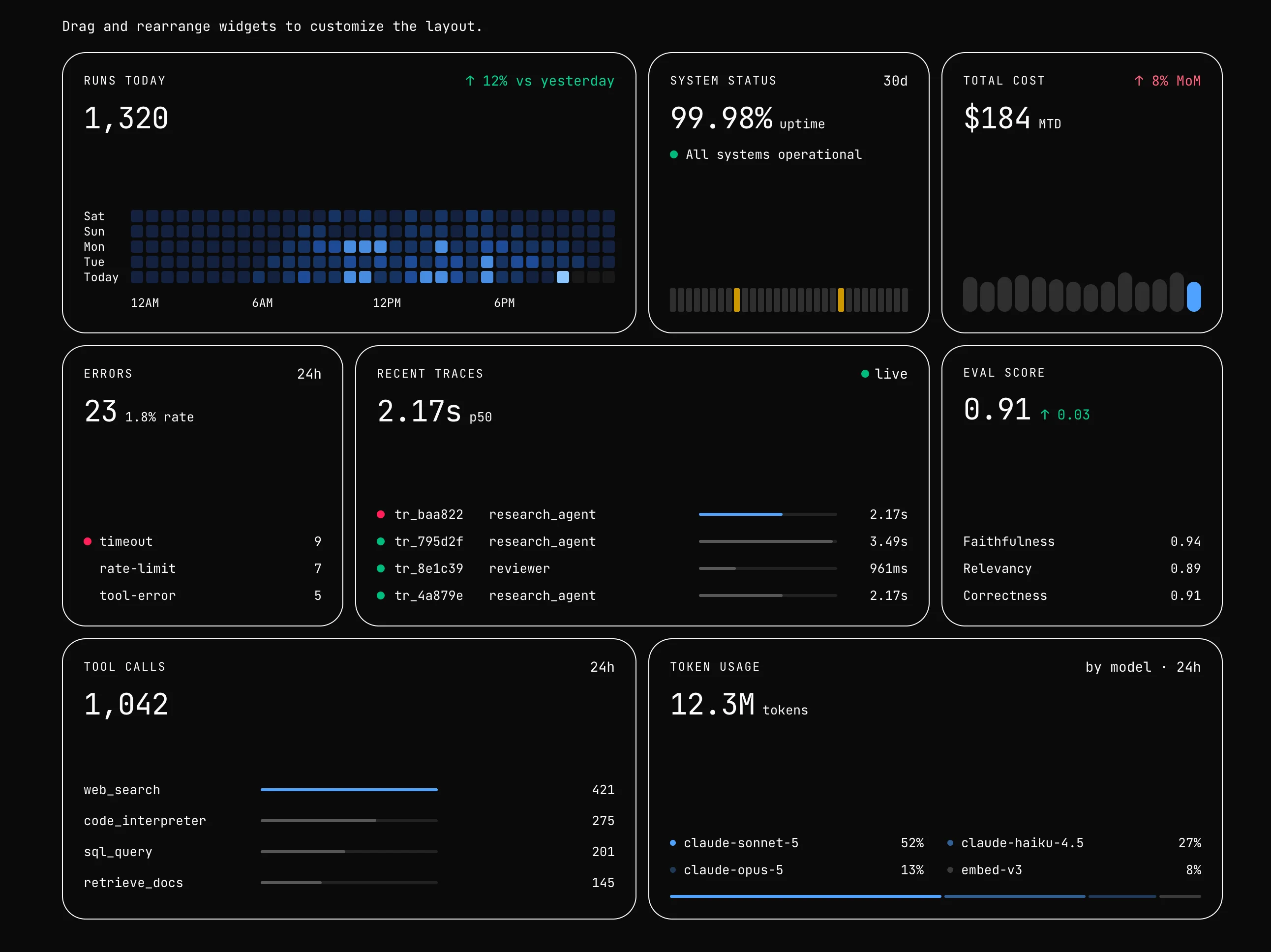Click the web_search tool label
1271x952 pixels.
click(122, 790)
